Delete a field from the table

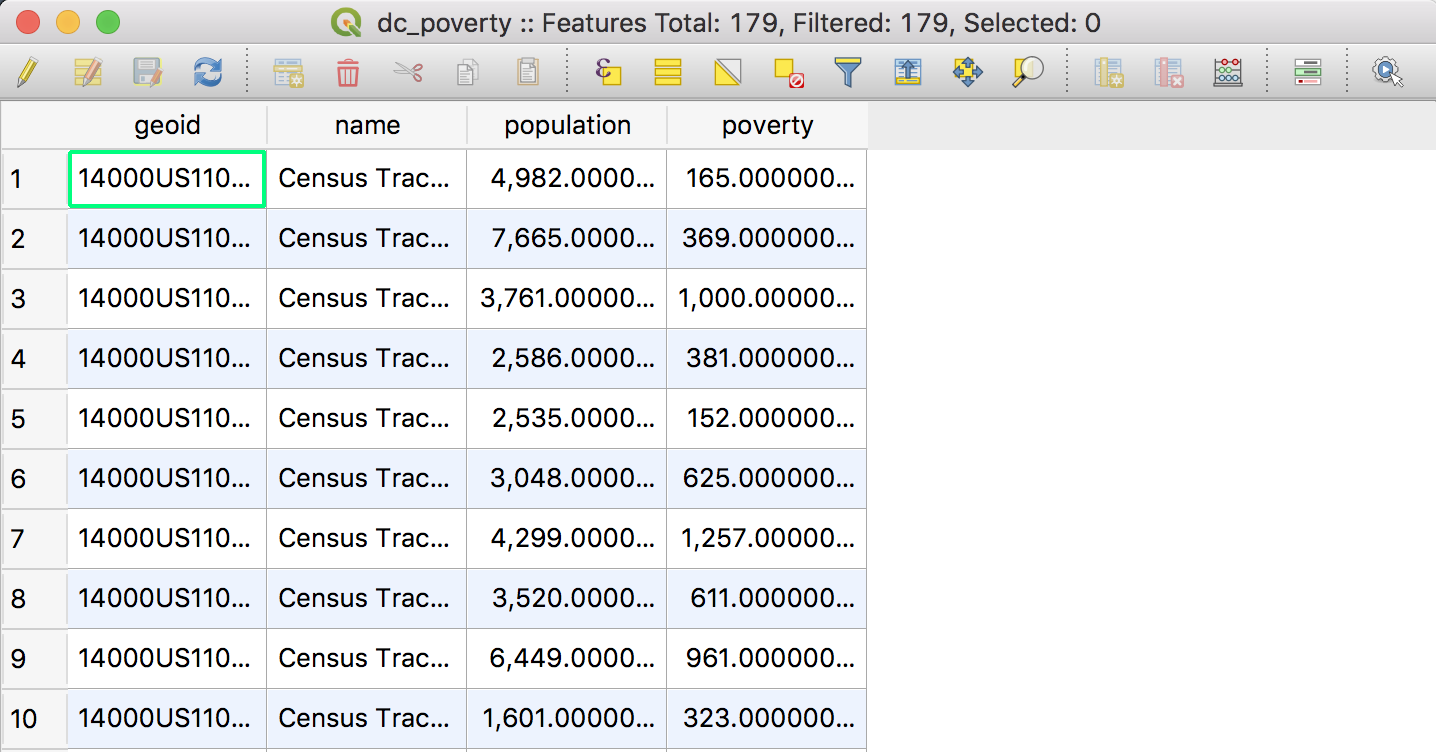tap(1169, 72)
